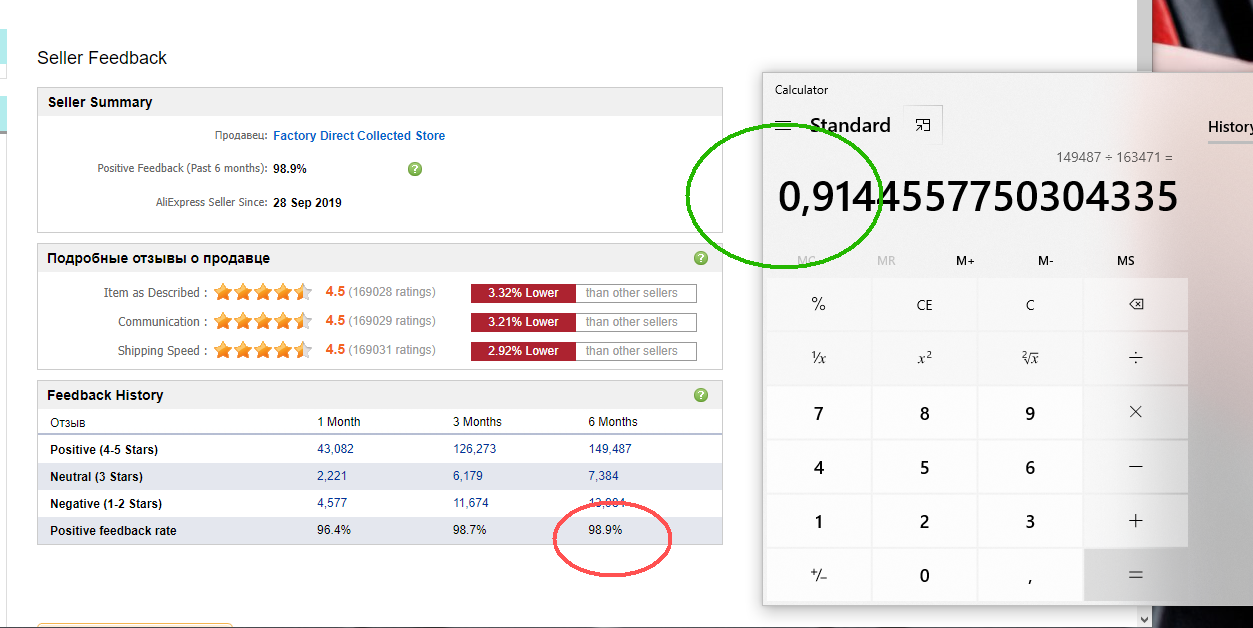Click the reciprocal 1/x key
1253x628 pixels.
coord(818,358)
